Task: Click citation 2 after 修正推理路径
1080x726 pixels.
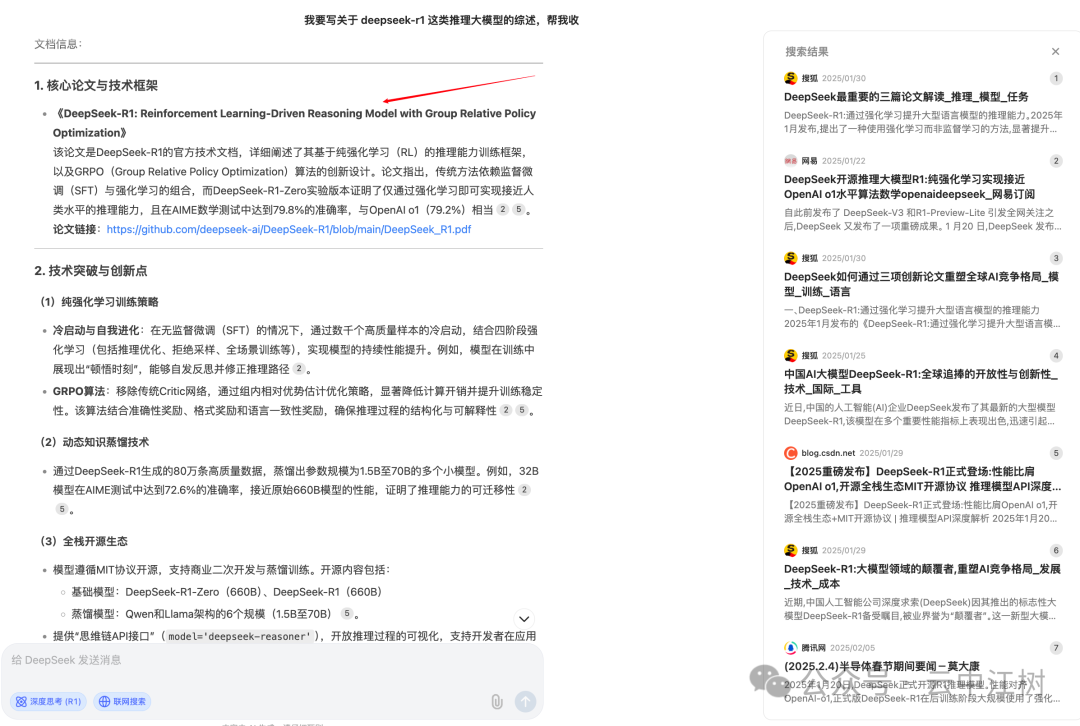Action: tap(298, 369)
